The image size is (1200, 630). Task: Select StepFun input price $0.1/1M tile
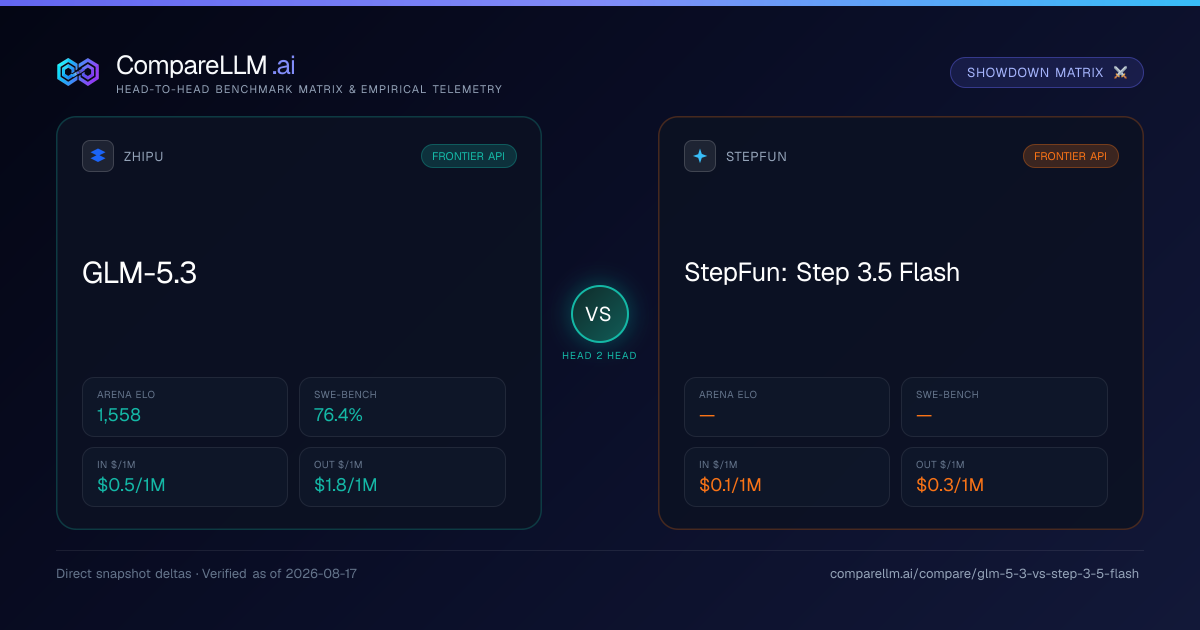tap(787, 477)
